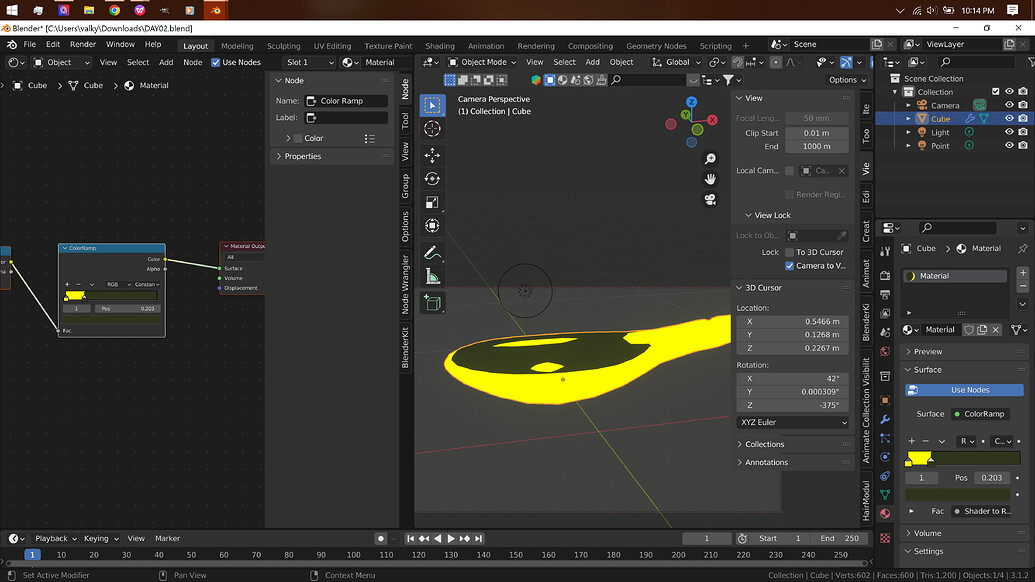Open the Tool properties tab icon
This screenshot has height=582, width=1035.
tap(885, 251)
